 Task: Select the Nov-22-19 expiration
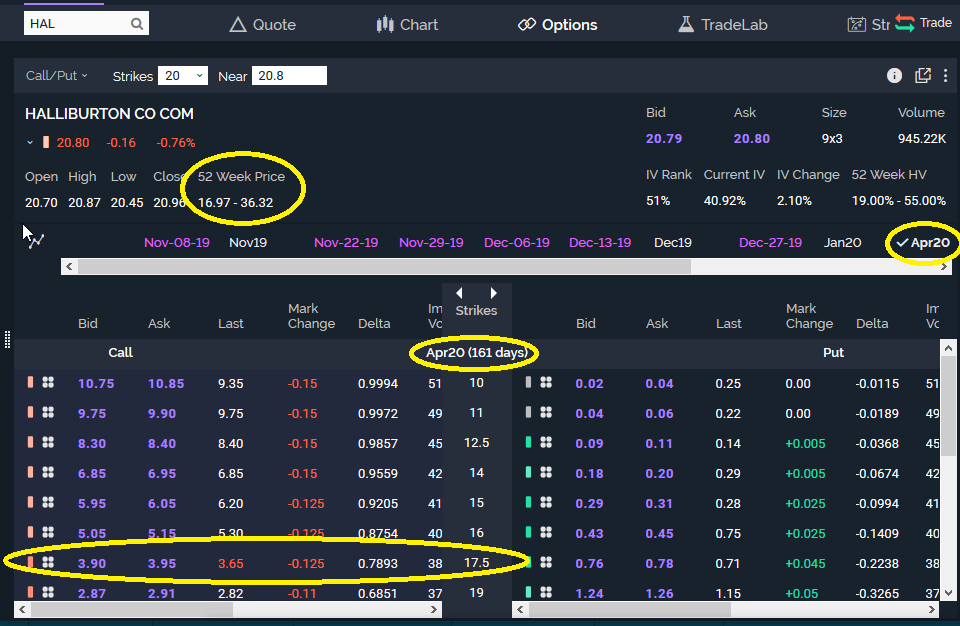tap(346, 243)
